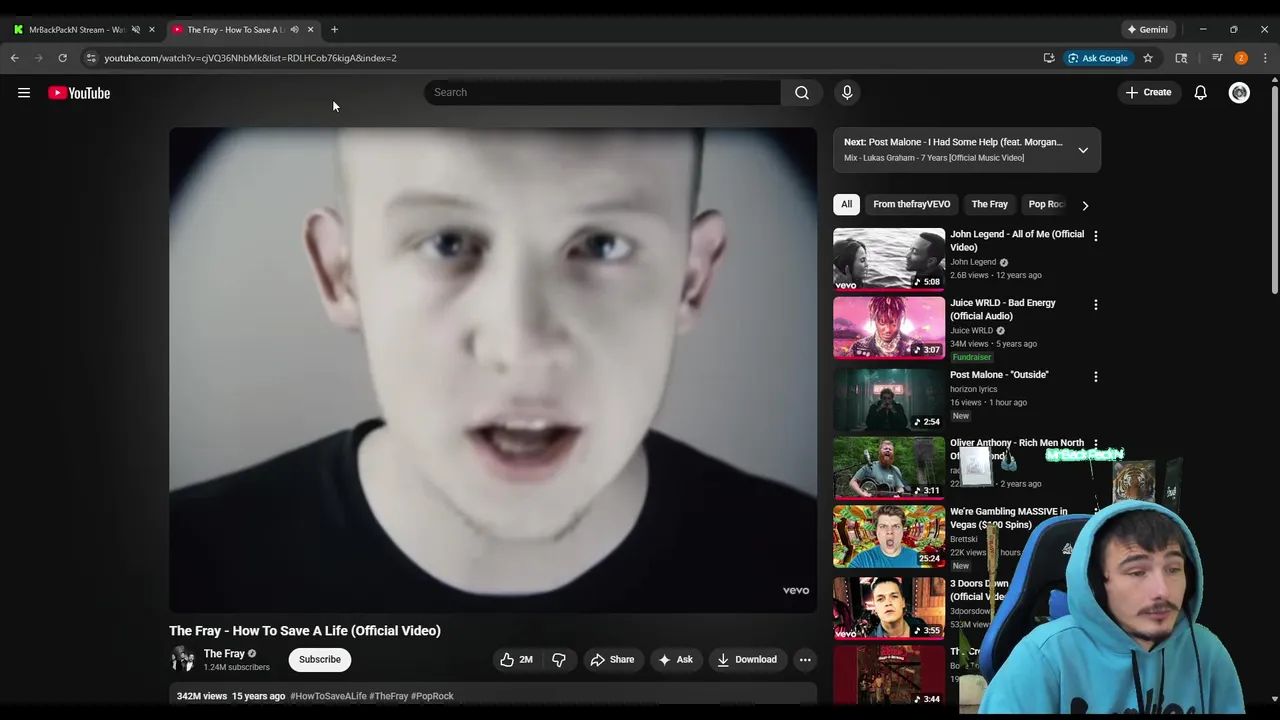Image resolution: width=1280 pixels, height=720 pixels.
Task: Click the browser address bar URL
Action: 250,58
